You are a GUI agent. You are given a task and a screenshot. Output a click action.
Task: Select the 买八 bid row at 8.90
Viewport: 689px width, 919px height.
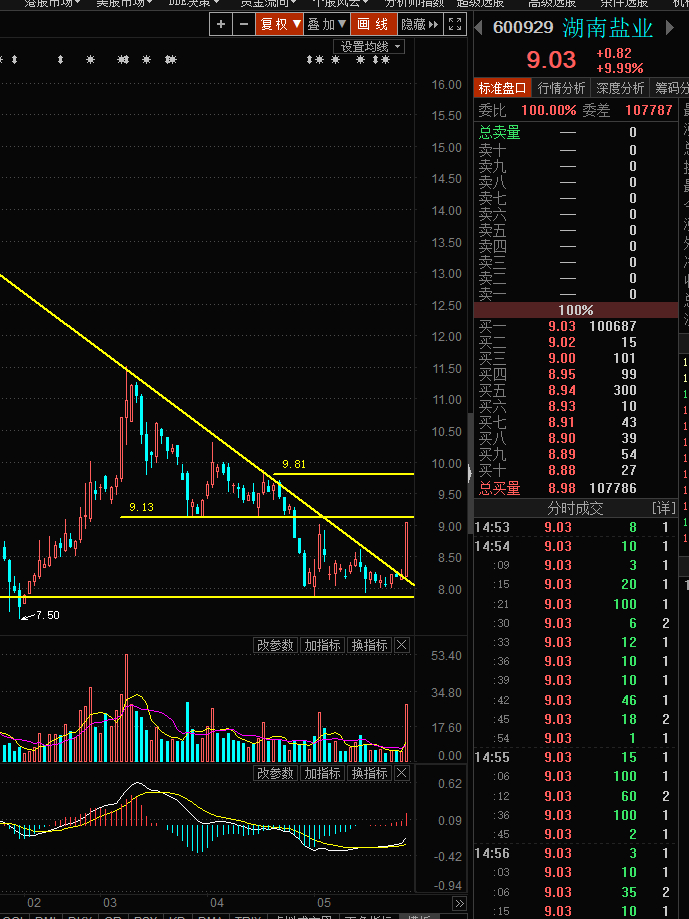pos(575,438)
